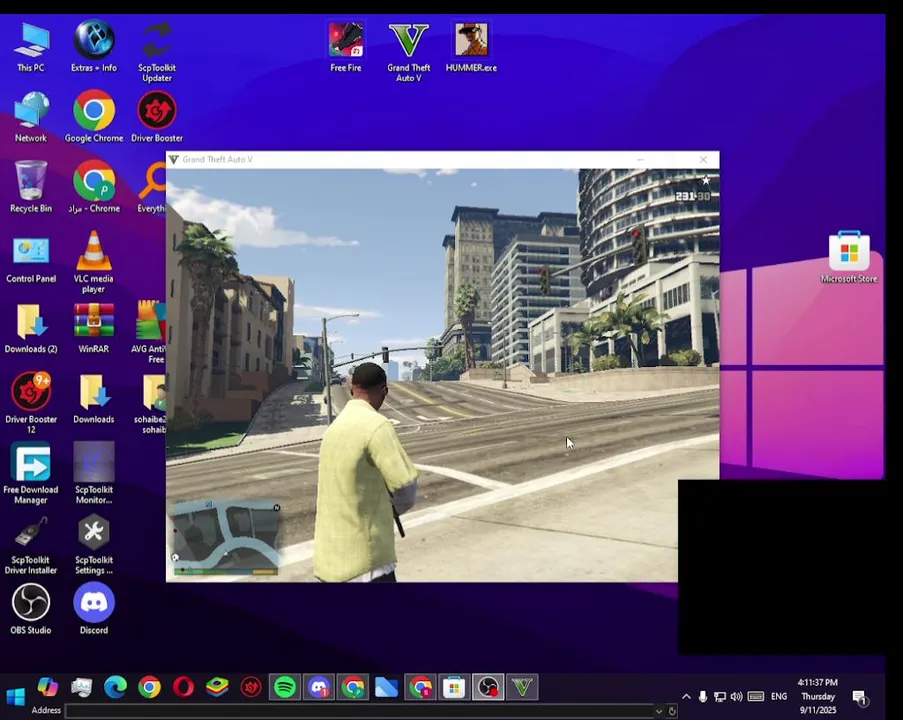Switch to Microsoft Store in the taskbar
Screen dimensions: 903x720
[454, 687]
